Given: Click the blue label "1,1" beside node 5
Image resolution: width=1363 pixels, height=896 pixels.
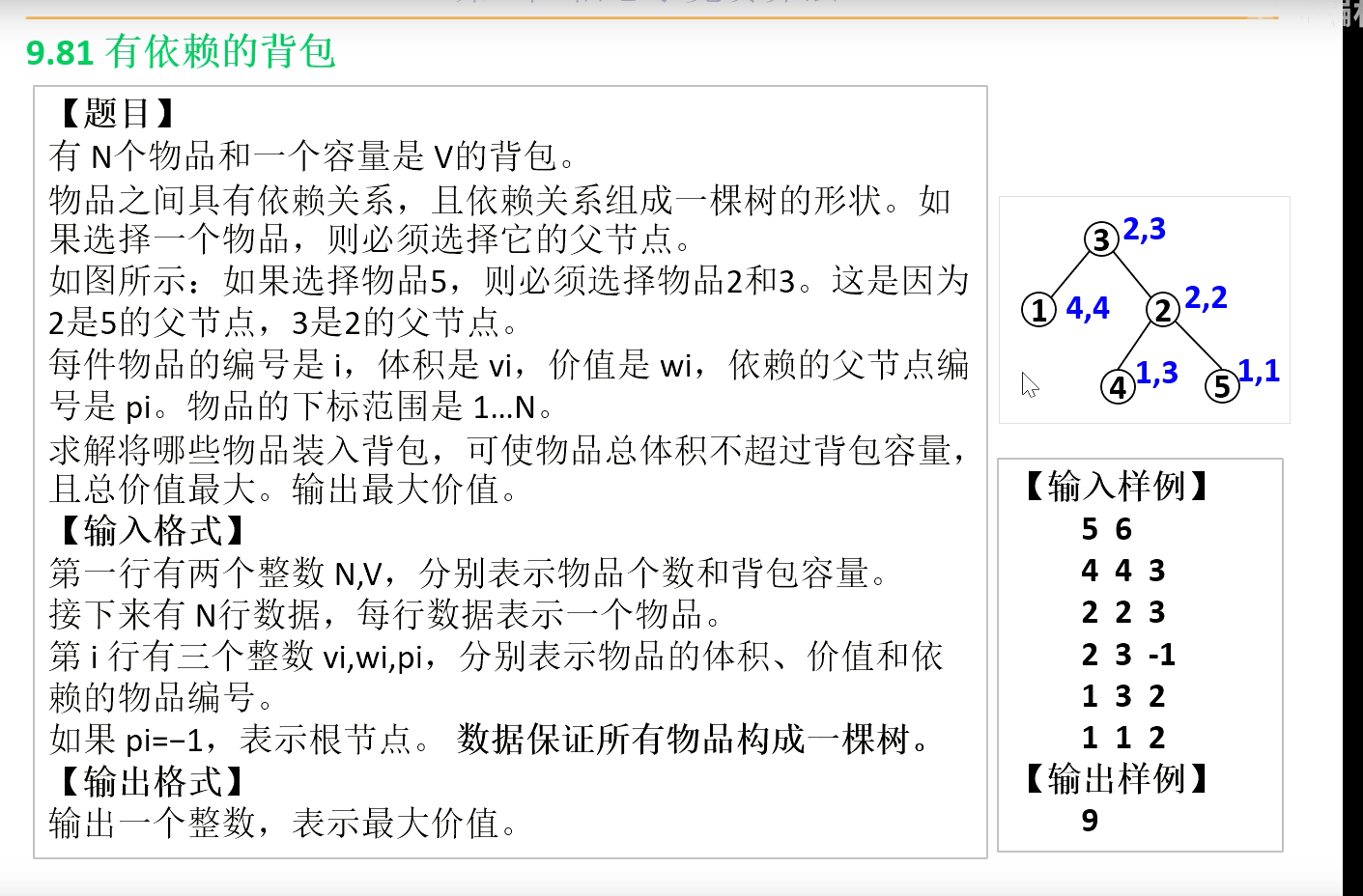Looking at the screenshot, I should click(1260, 371).
